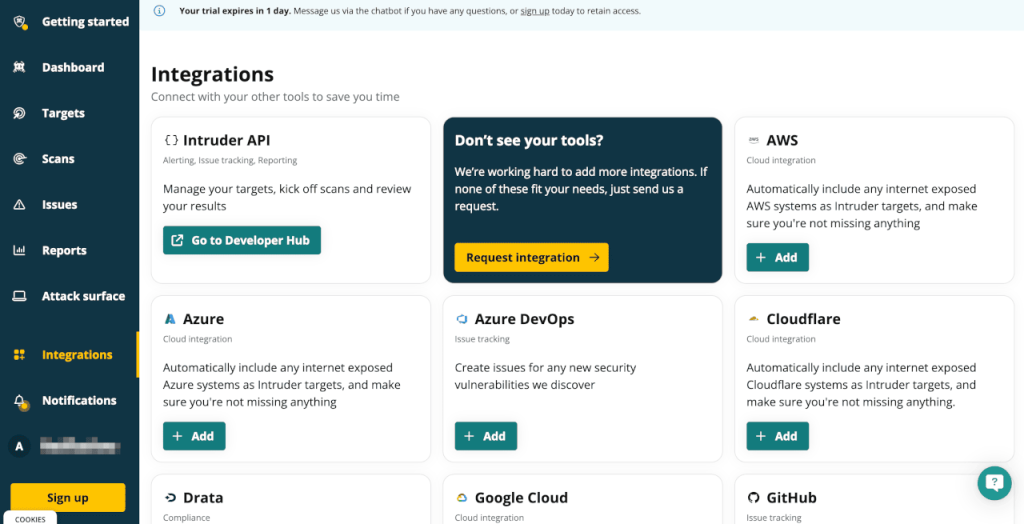The image size is (1024, 524).
Task: Add the AWS integration
Action: pos(777,257)
